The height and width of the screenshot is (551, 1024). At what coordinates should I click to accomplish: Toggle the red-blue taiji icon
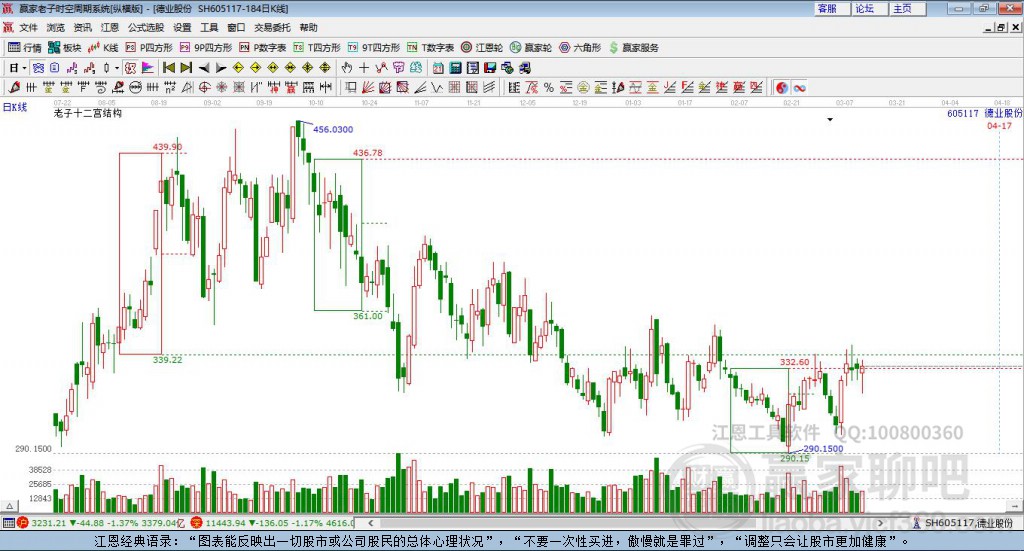[x=782, y=87]
